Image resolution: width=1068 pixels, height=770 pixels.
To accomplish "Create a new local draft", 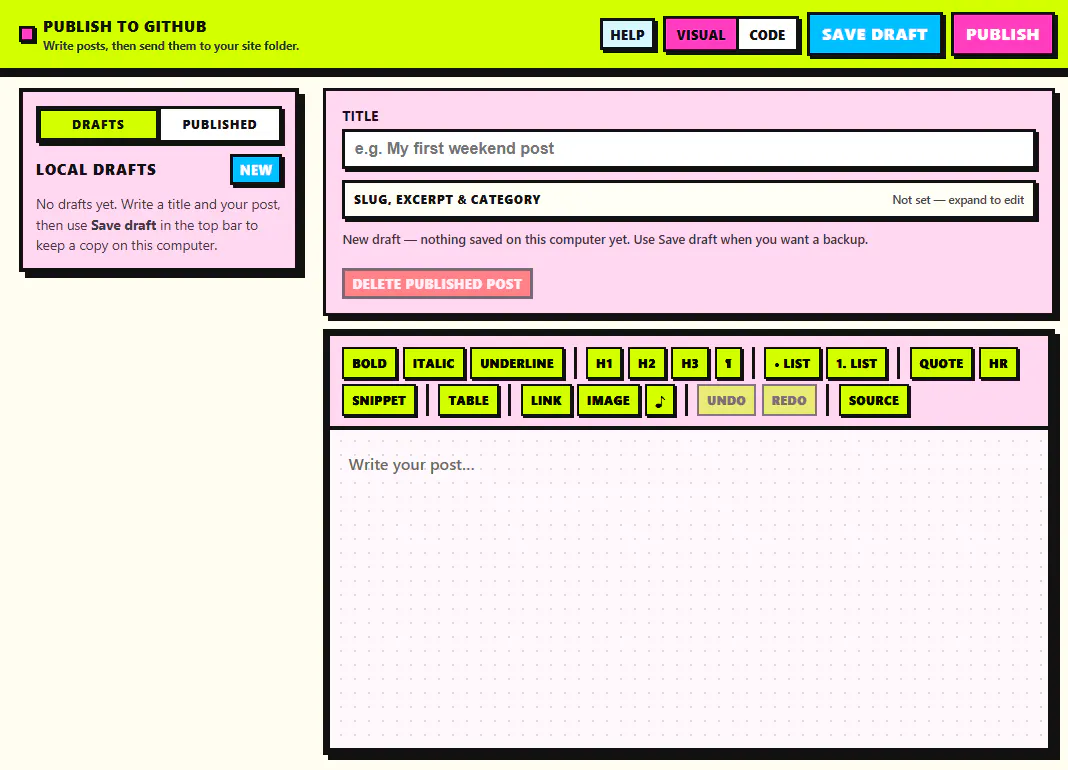I will tap(256, 170).
